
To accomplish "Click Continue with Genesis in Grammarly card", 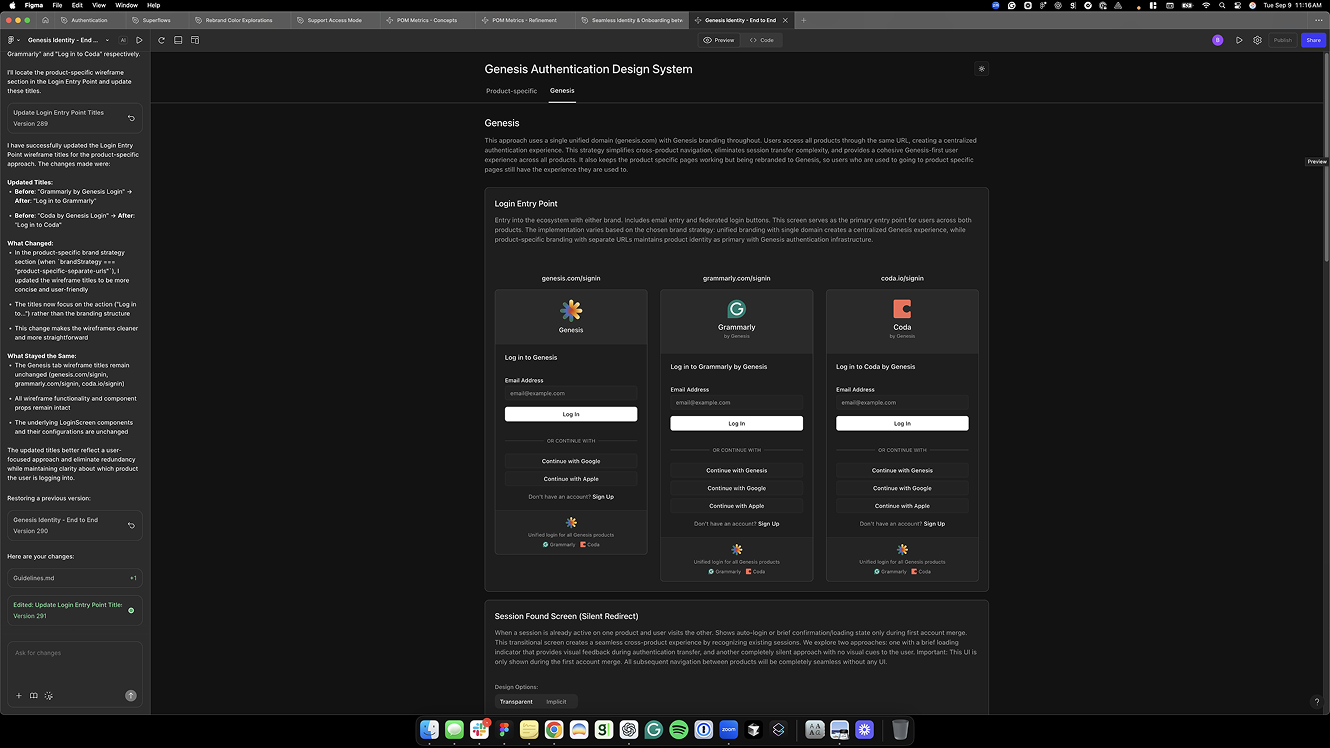I will coord(737,470).
